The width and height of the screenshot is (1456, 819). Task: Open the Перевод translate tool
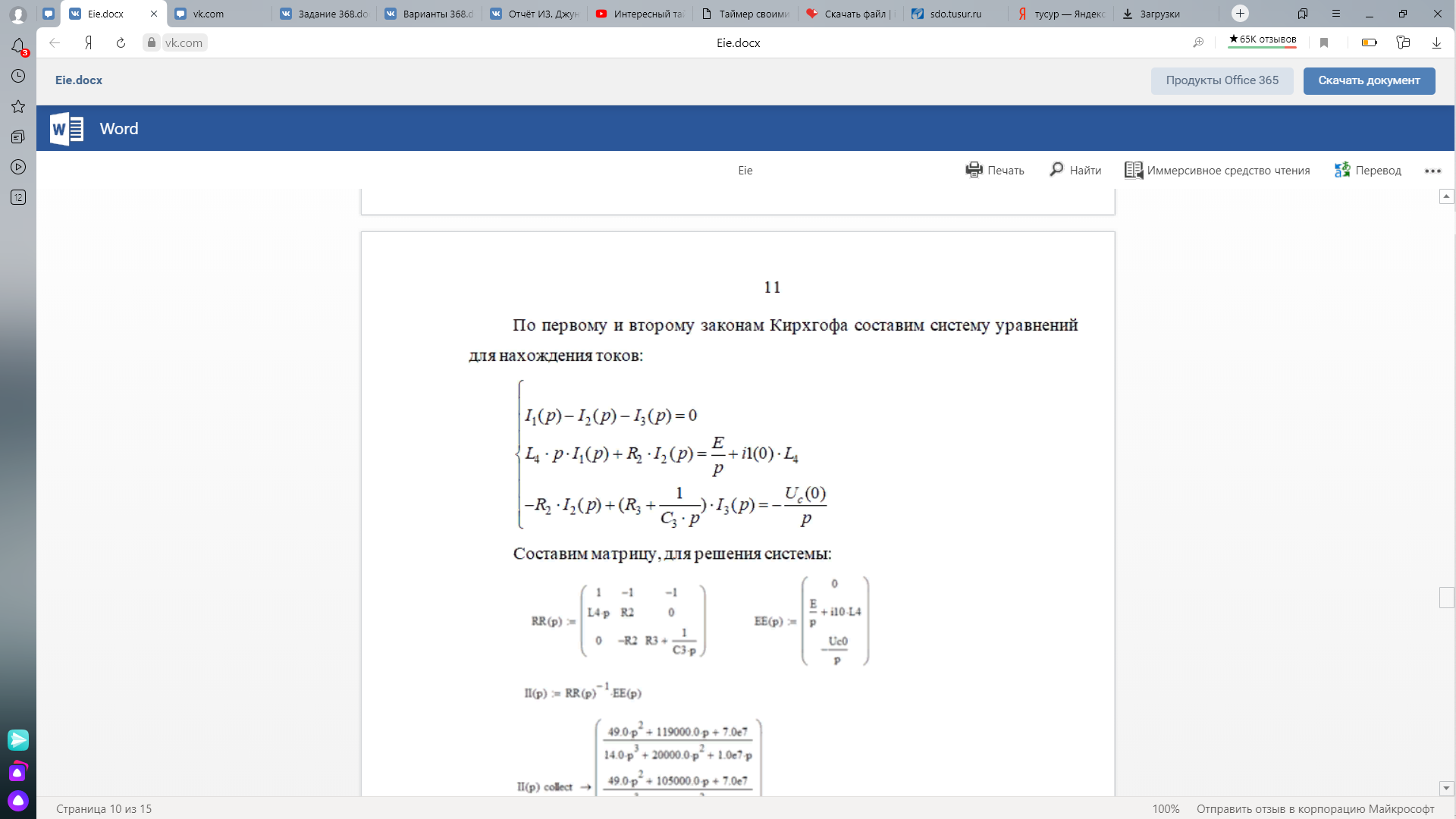point(1368,170)
